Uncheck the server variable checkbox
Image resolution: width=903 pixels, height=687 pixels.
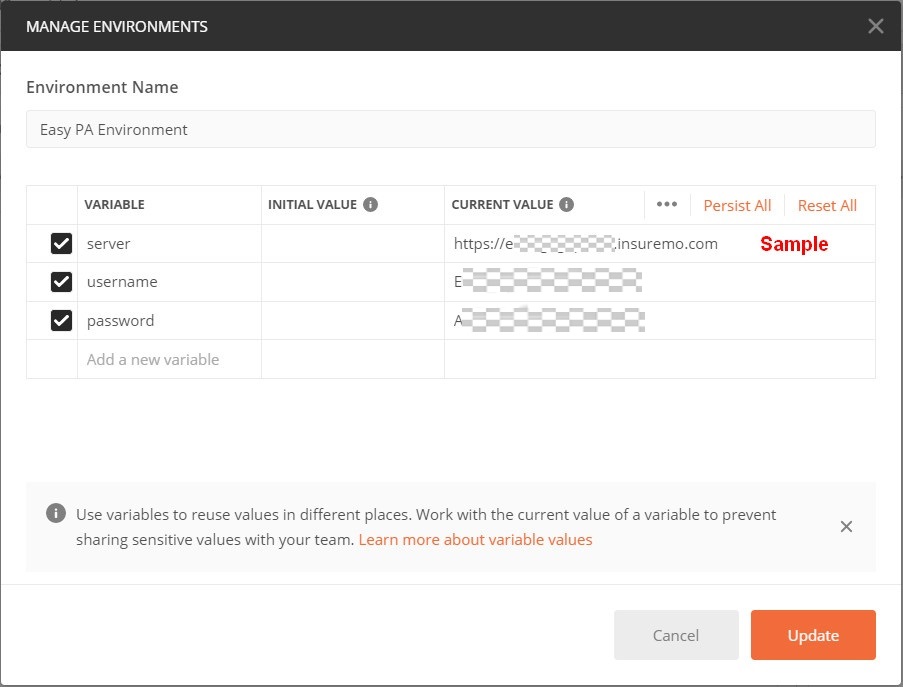pos(61,244)
